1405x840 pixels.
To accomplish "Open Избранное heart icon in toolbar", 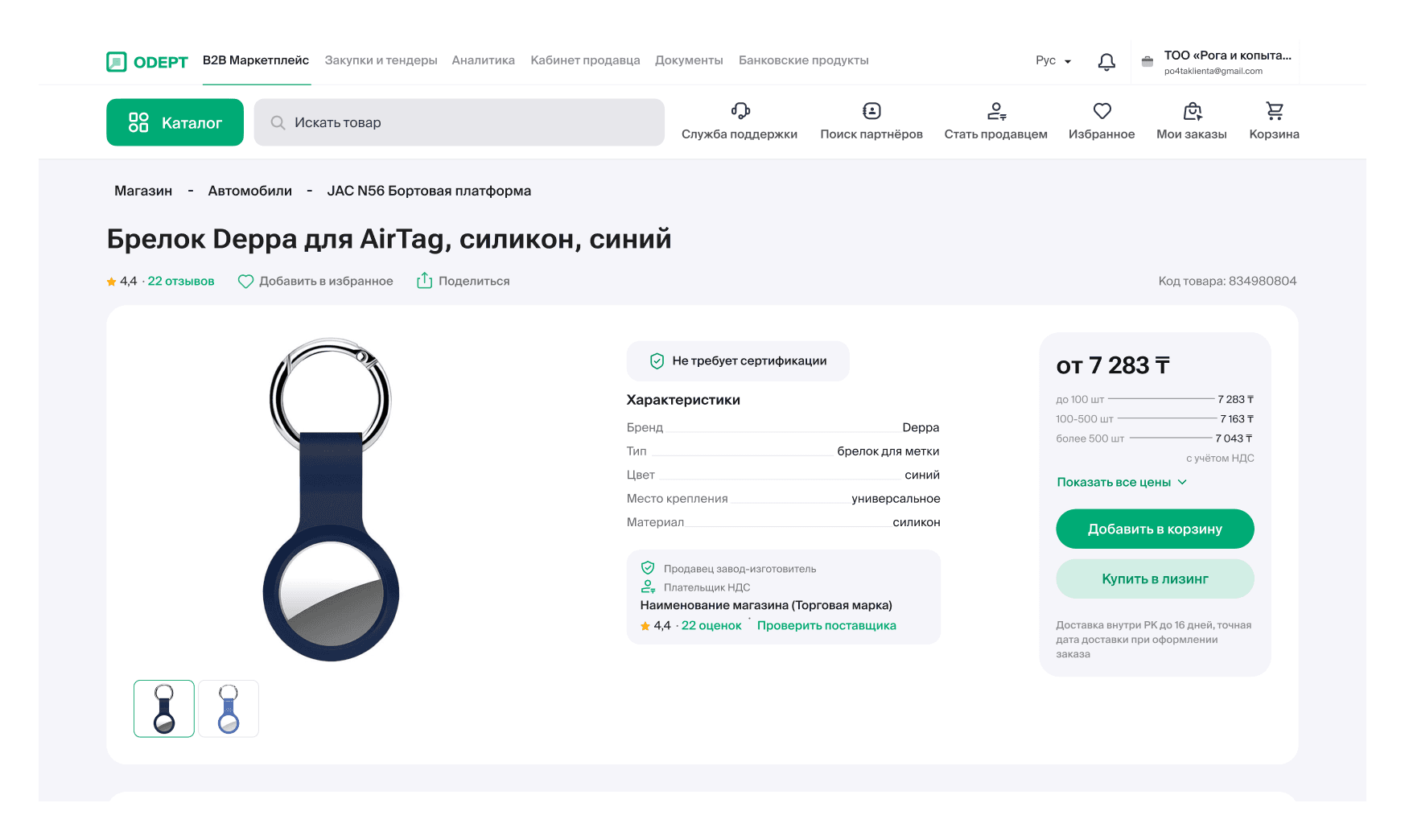I will 1102,110.
